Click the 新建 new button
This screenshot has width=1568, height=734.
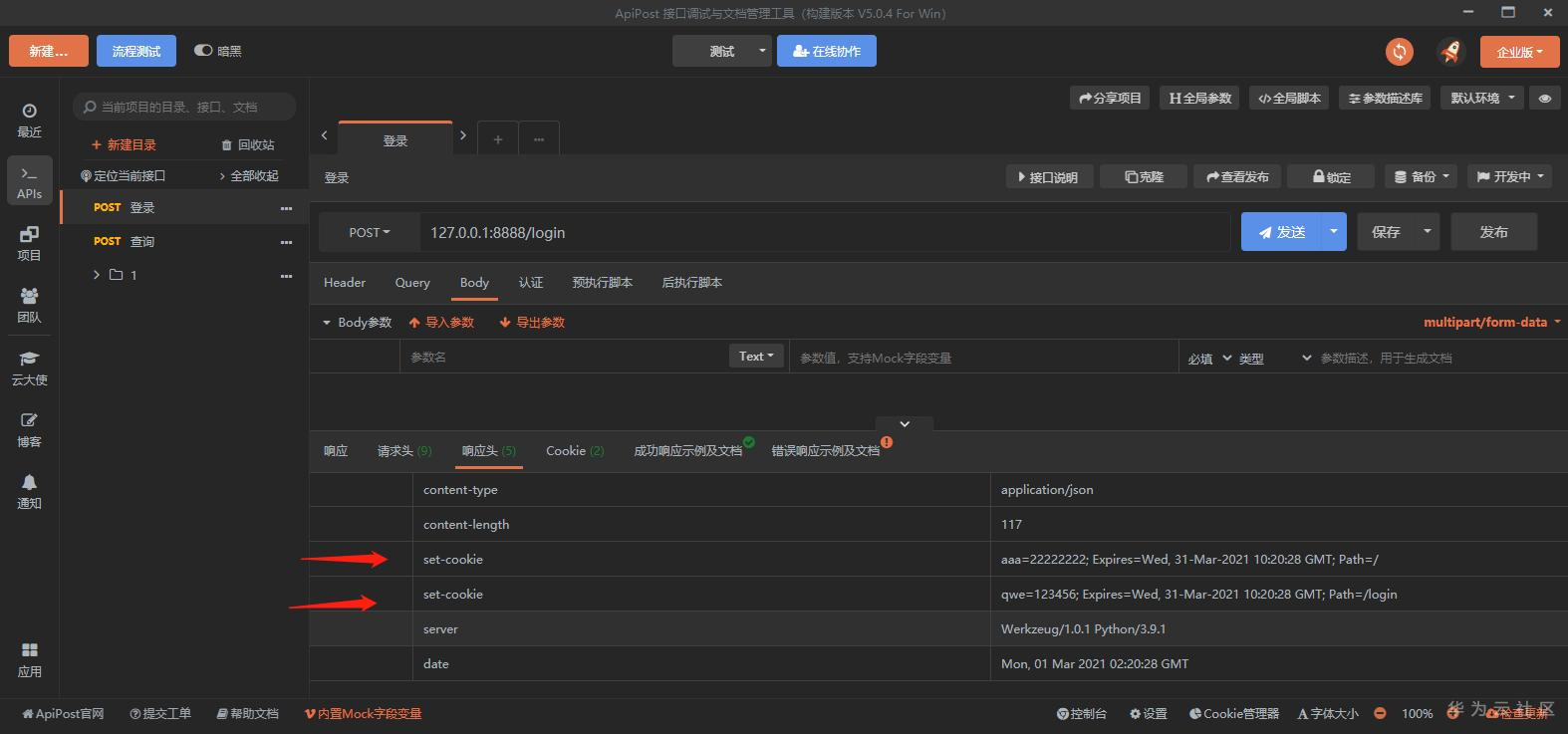[x=49, y=51]
